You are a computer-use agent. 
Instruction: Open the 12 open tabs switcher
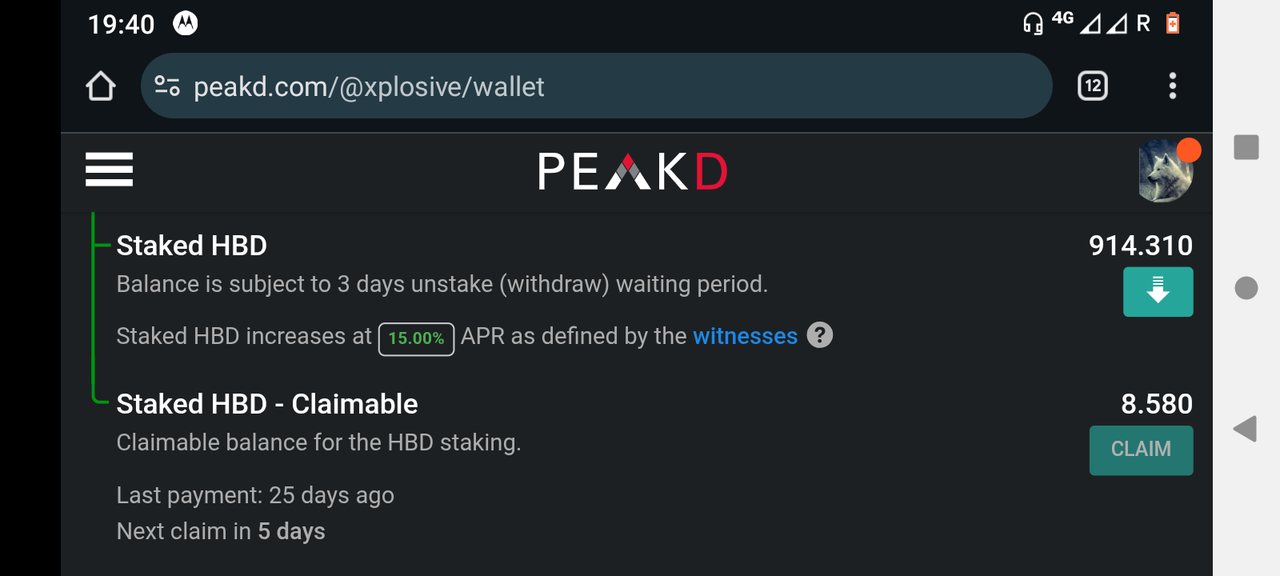tap(1093, 86)
